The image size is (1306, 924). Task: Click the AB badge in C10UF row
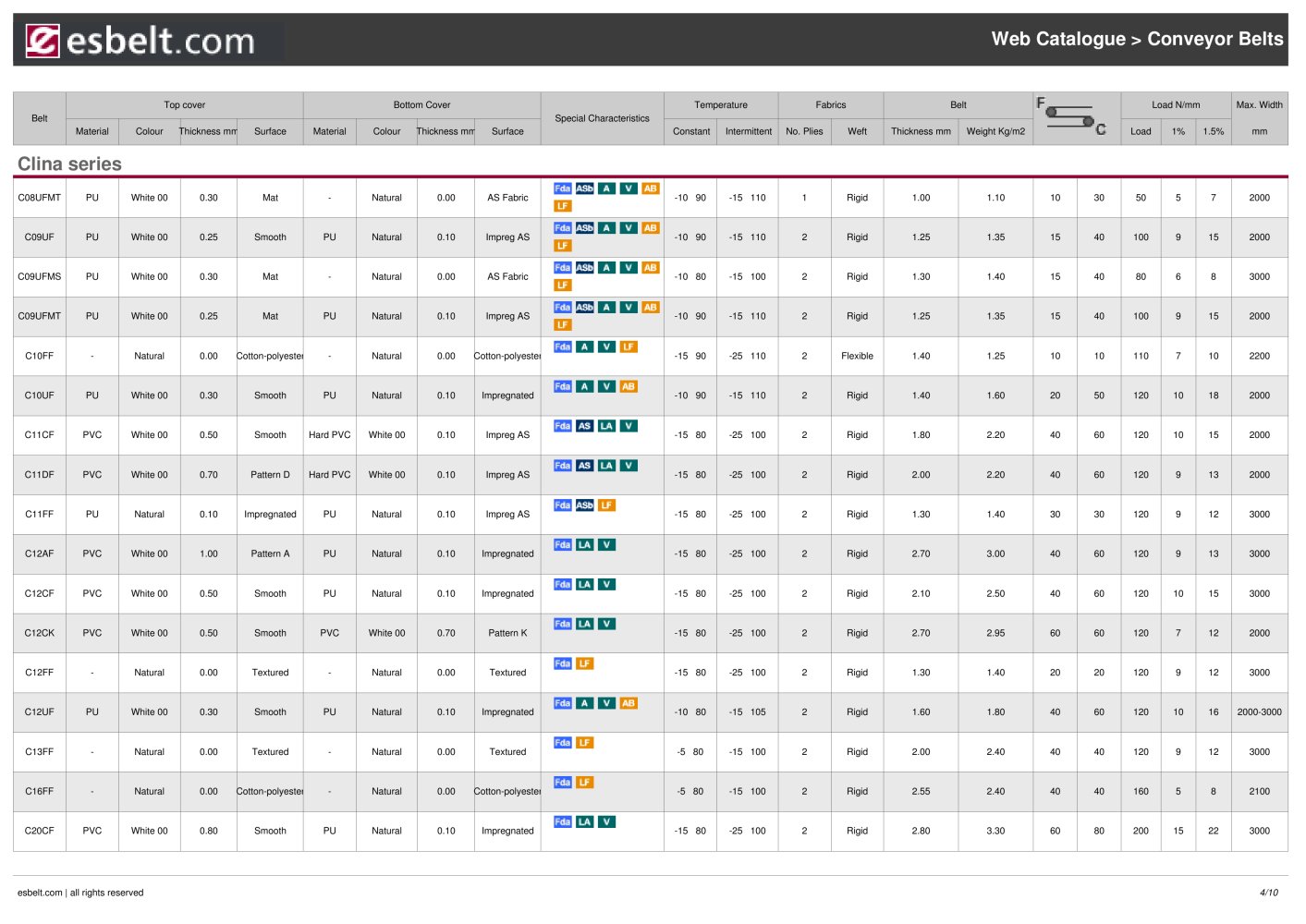(x=629, y=387)
